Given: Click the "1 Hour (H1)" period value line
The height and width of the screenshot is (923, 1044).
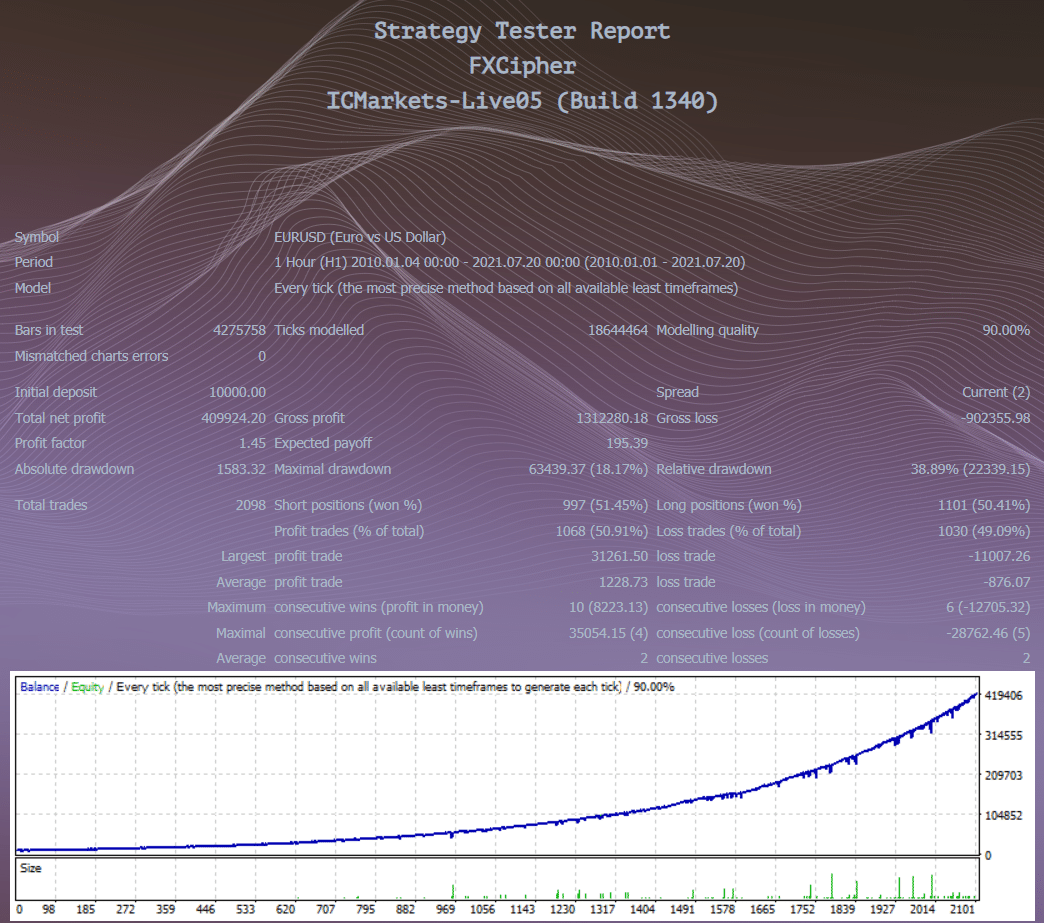Looking at the screenshot, I should click(509, 262).
